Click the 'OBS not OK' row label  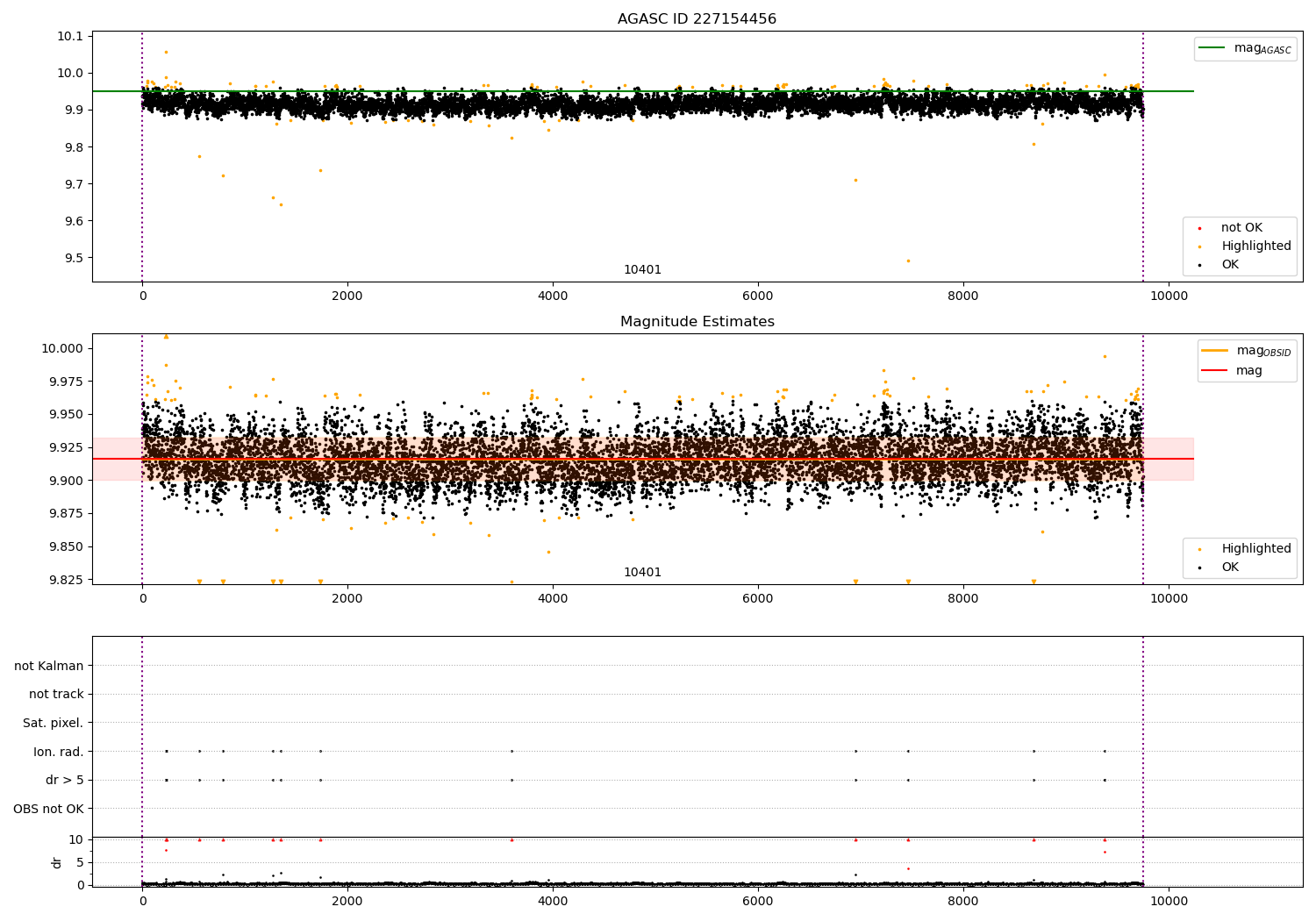48,809
